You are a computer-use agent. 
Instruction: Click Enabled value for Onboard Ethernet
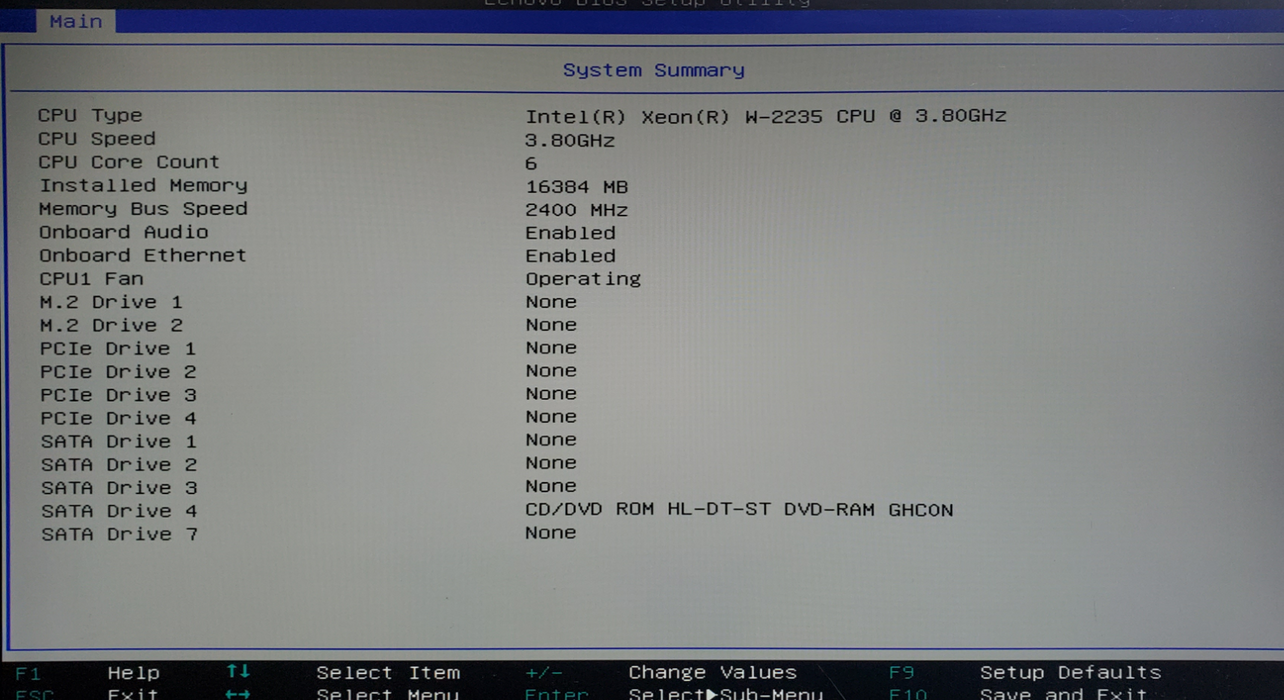tap(571, 256)
